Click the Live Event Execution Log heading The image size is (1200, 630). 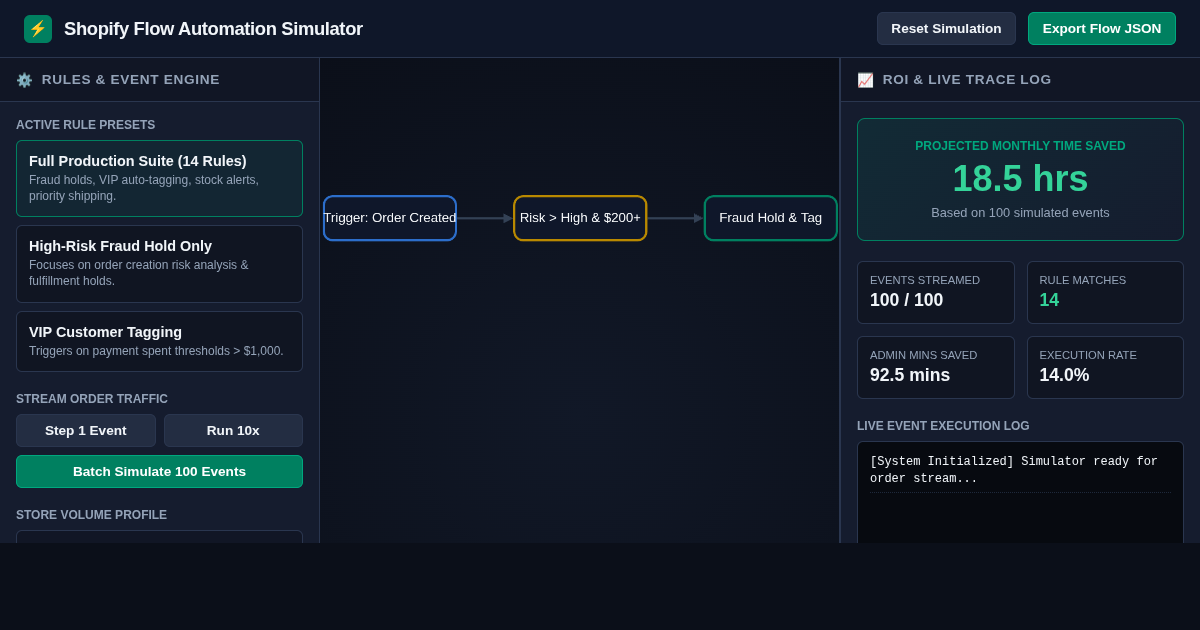(943, 426)
